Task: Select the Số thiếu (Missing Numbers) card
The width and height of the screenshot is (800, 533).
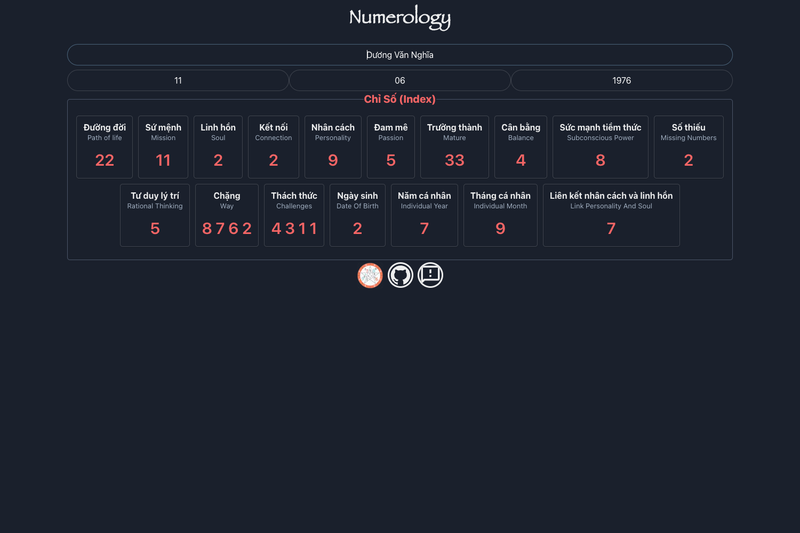Action: (x=688, y=147)
